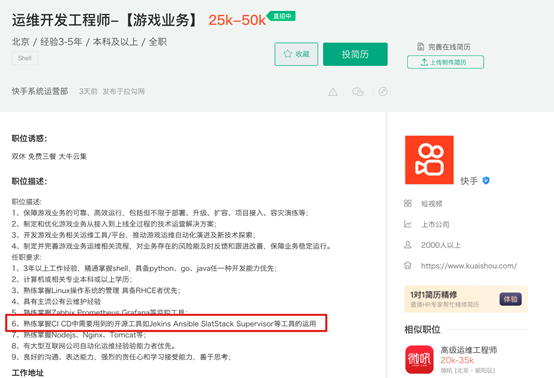Click the Shell skill tag
The height and width of the screenshot is (378, 554).
25,58
